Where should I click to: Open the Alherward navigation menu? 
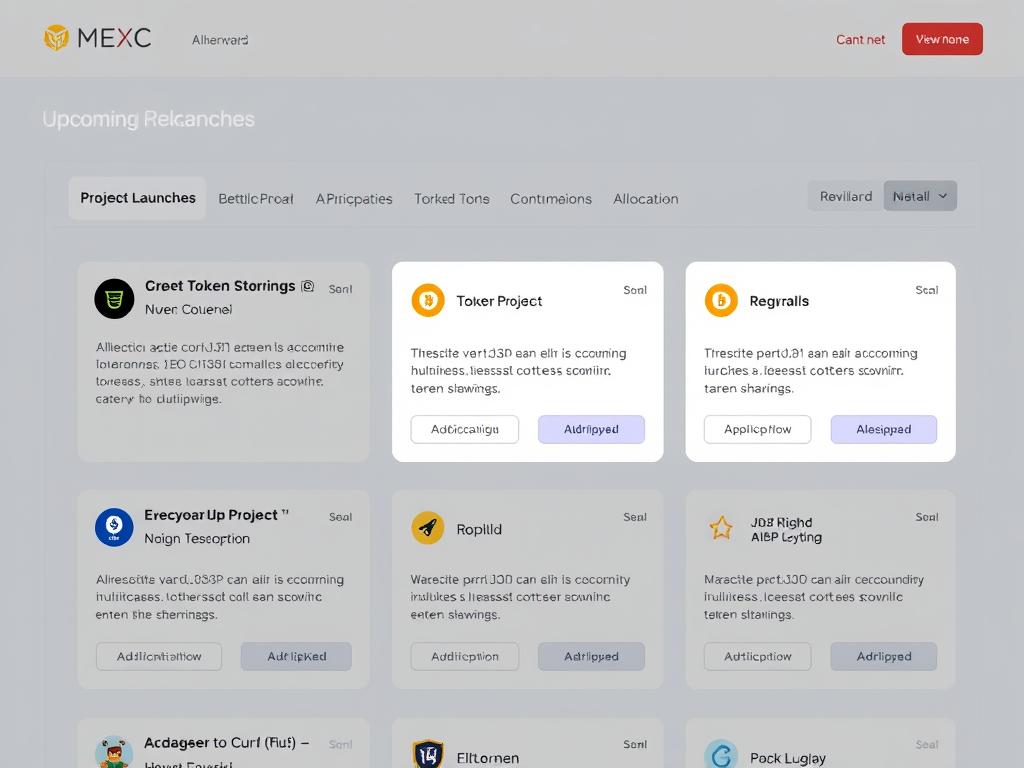click(x=219, y=39)
